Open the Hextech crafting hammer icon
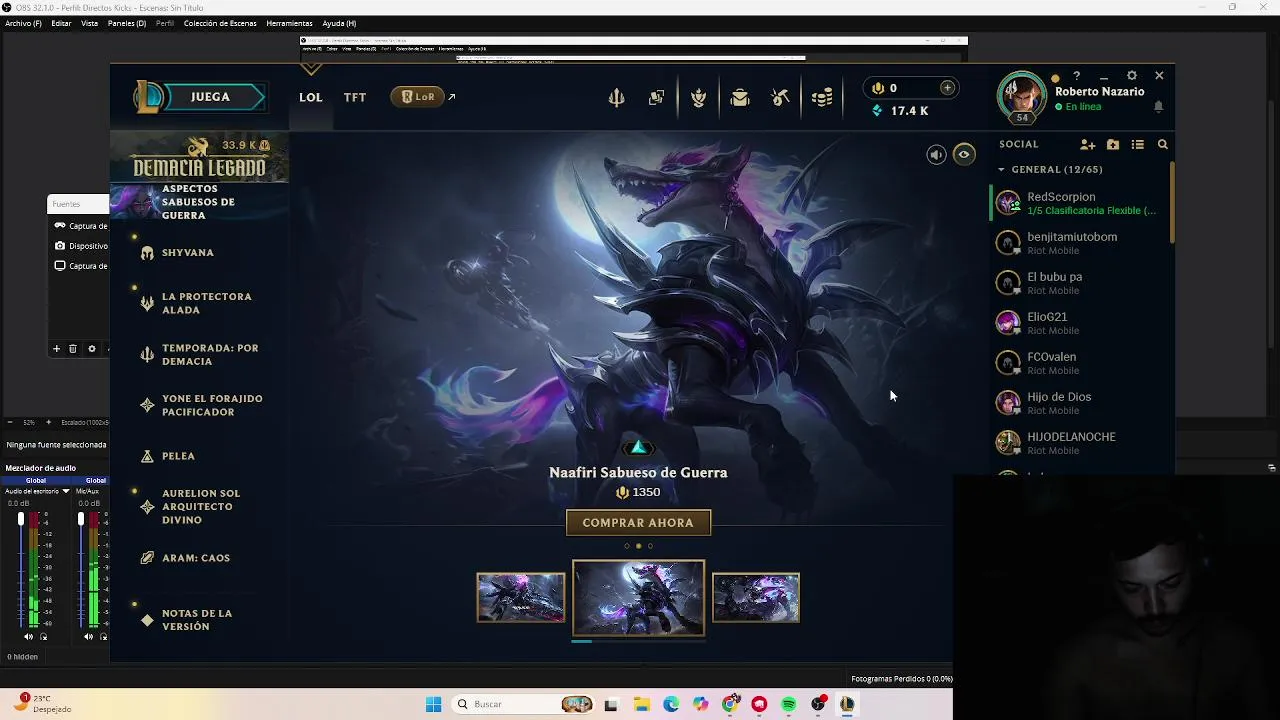This screenshot has height=720, width=1280. click(780, 97)
